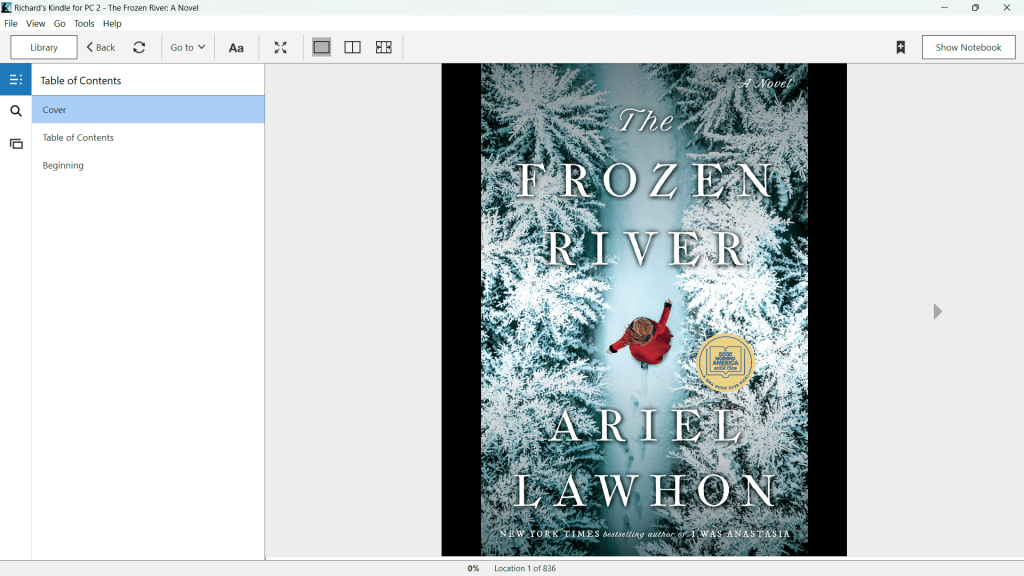Toggle the multi-page grid view layout
Screen dimensions: 1024x576
pyautogui.click(x=383, y=47)
